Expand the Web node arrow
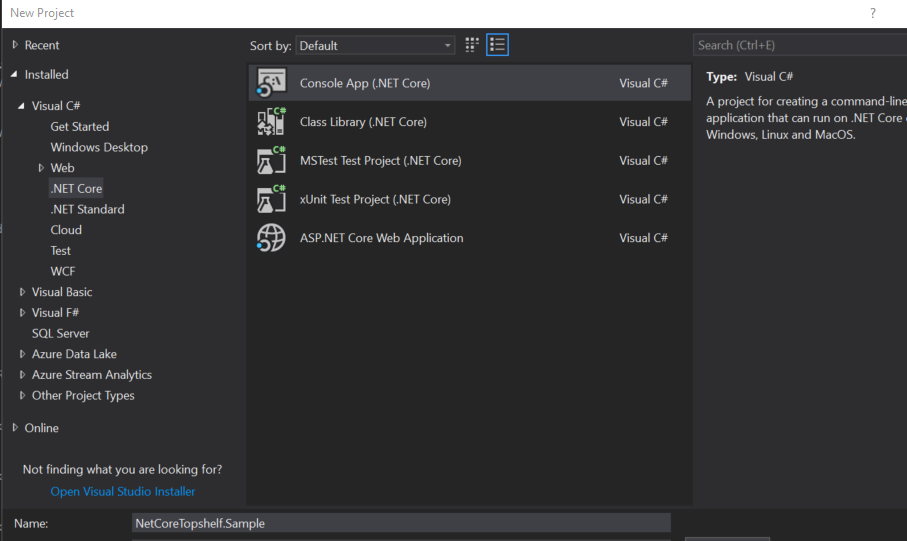This screenshot has width=907, height=541. click(x=41, y=168)
